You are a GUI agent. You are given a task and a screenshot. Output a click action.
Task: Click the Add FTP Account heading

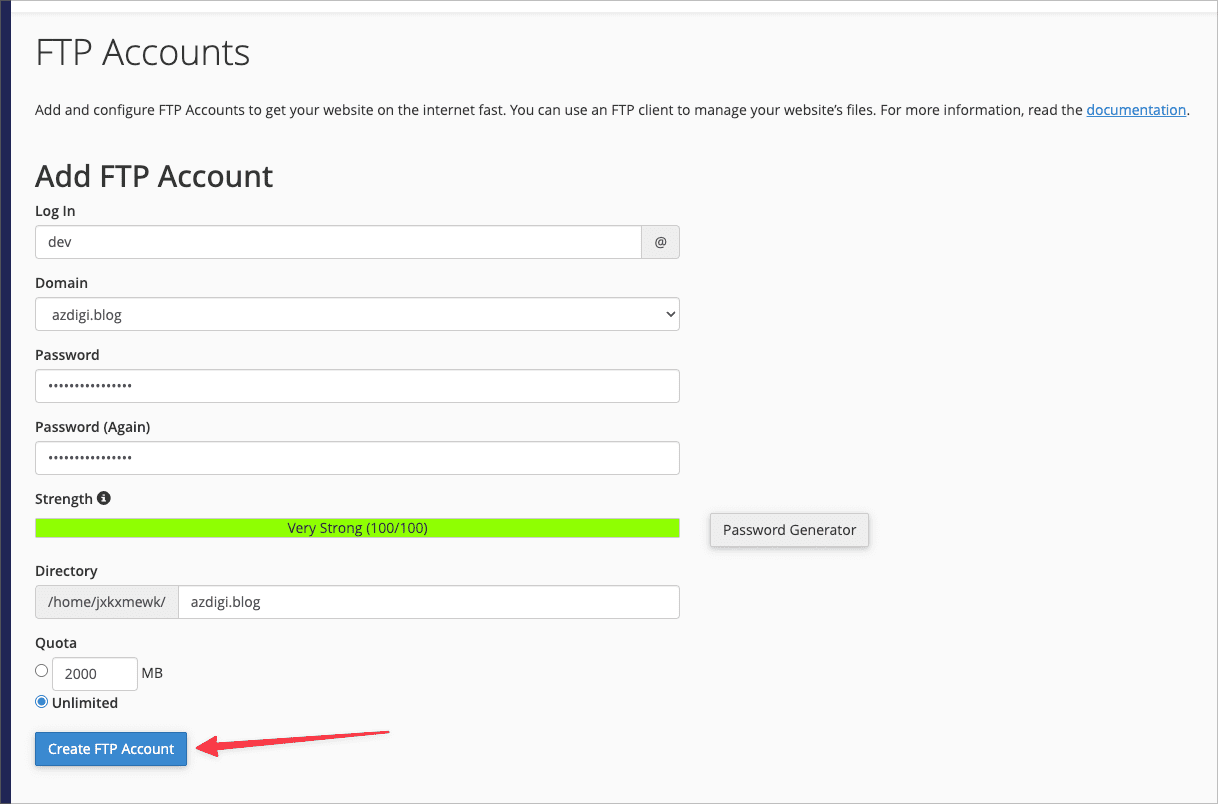coord(154,176)
